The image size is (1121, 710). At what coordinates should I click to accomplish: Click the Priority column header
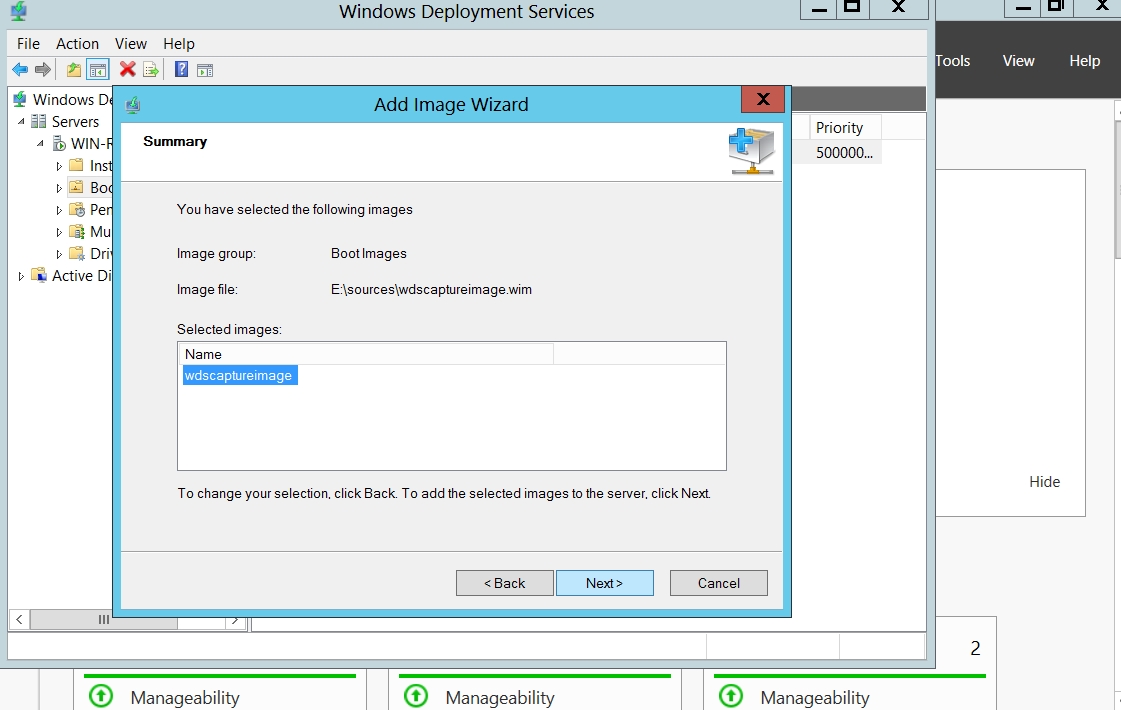[x=840, y=128]
